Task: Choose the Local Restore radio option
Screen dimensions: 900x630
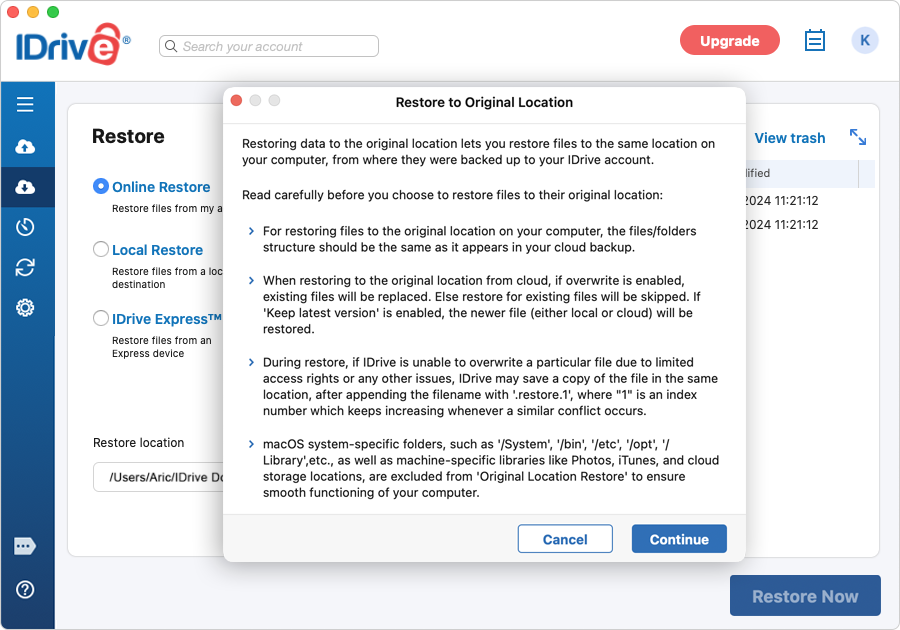Action: 101,249
